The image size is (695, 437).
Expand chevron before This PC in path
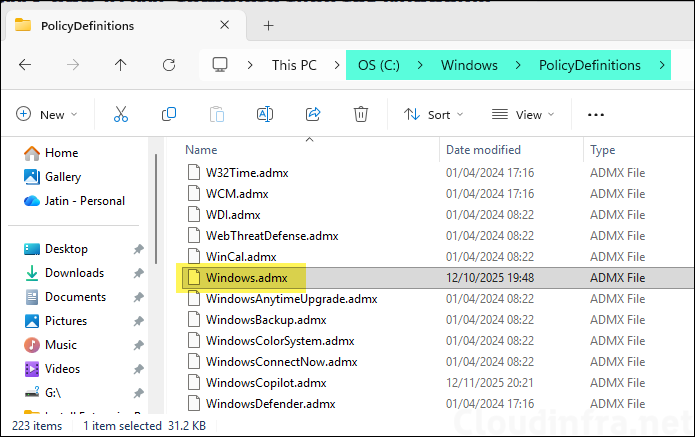250,65
